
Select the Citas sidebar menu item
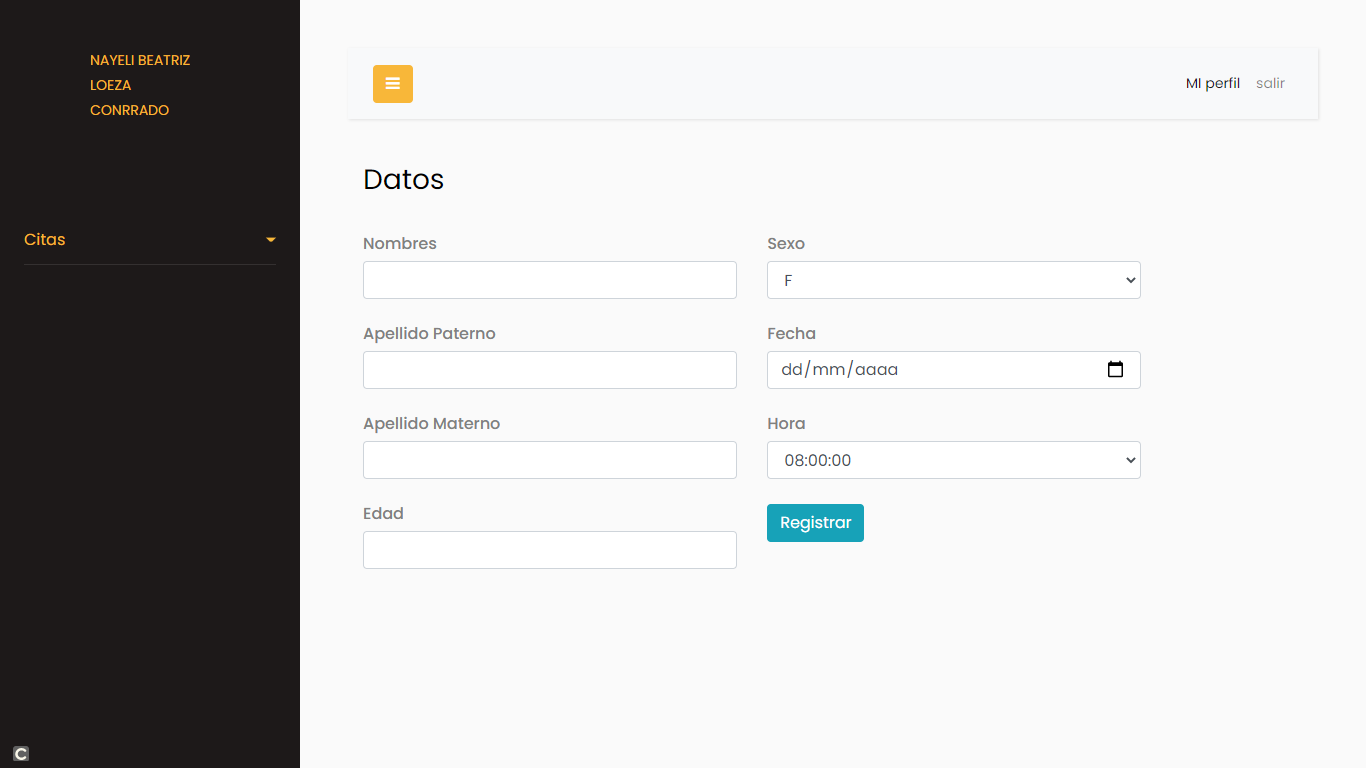(x=45, y=240)
